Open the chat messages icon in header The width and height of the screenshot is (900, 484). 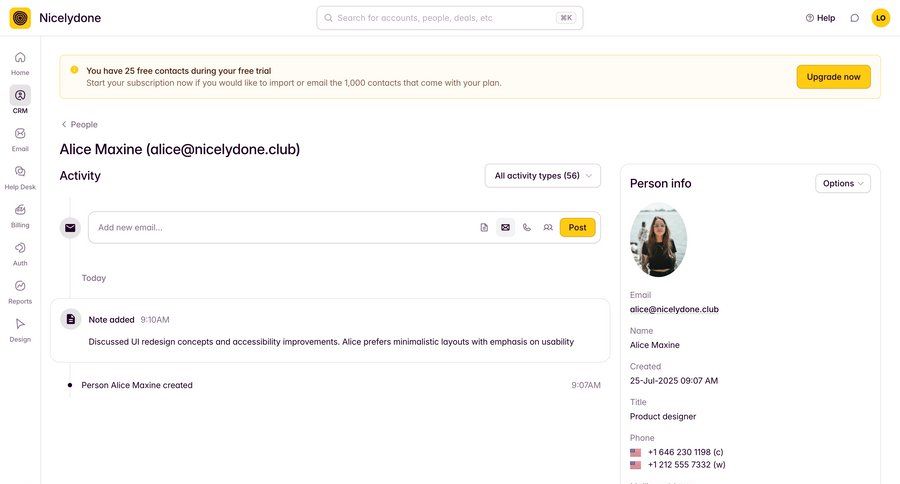click(x=854, y=18)
